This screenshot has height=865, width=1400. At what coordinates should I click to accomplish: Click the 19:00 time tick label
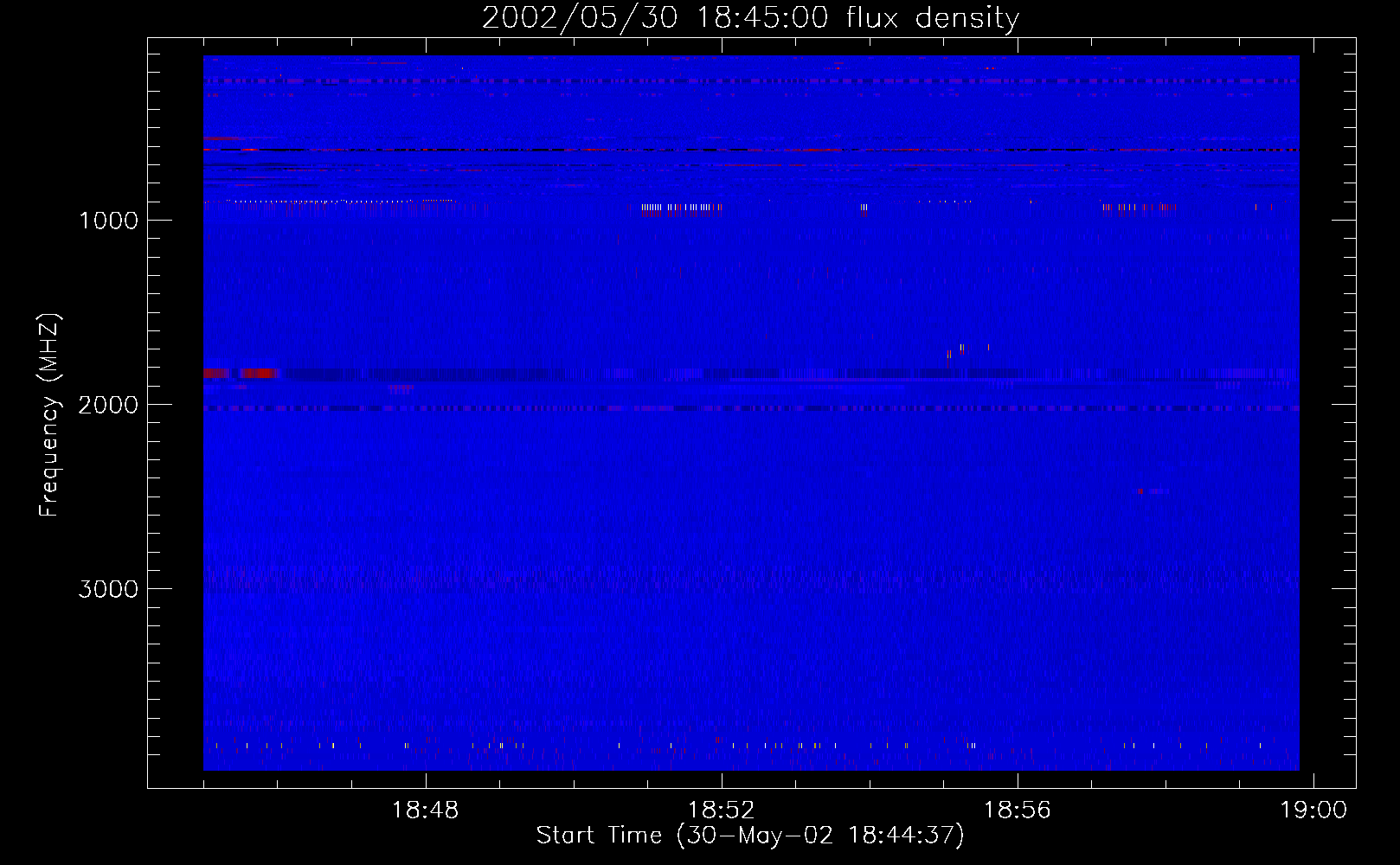click(1313, 810)
